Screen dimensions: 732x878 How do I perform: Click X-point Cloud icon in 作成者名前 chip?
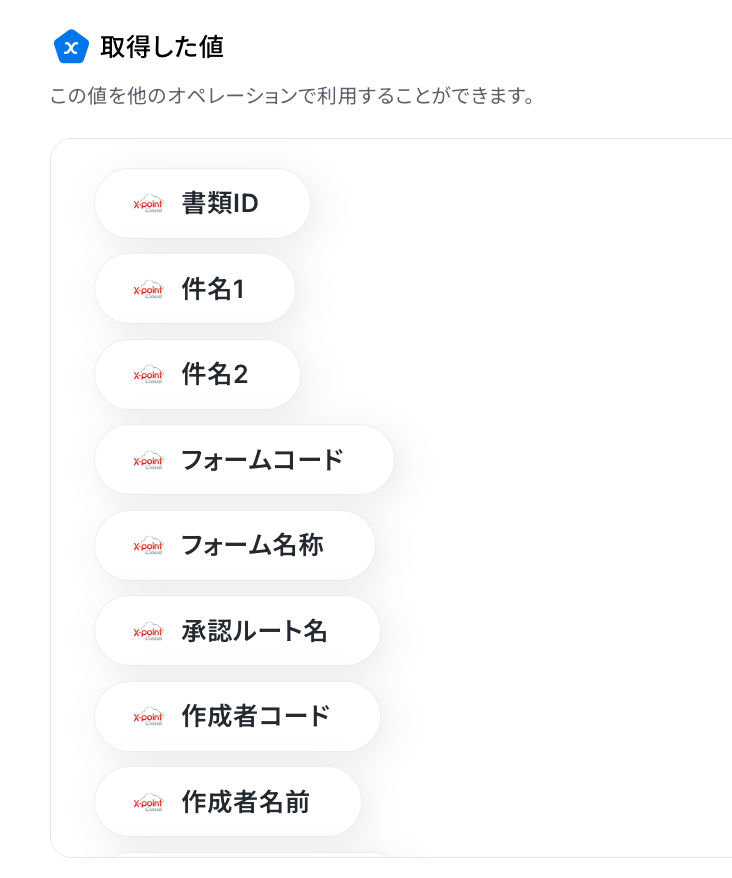pyautogui.click(x=148, y=802)
